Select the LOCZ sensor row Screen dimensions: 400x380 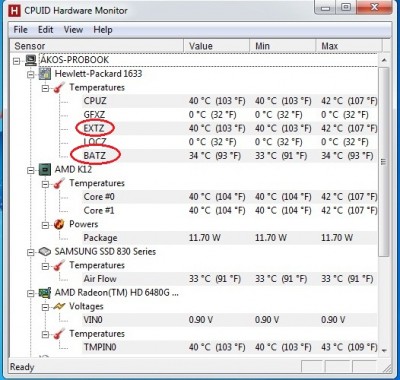point(230,142)
